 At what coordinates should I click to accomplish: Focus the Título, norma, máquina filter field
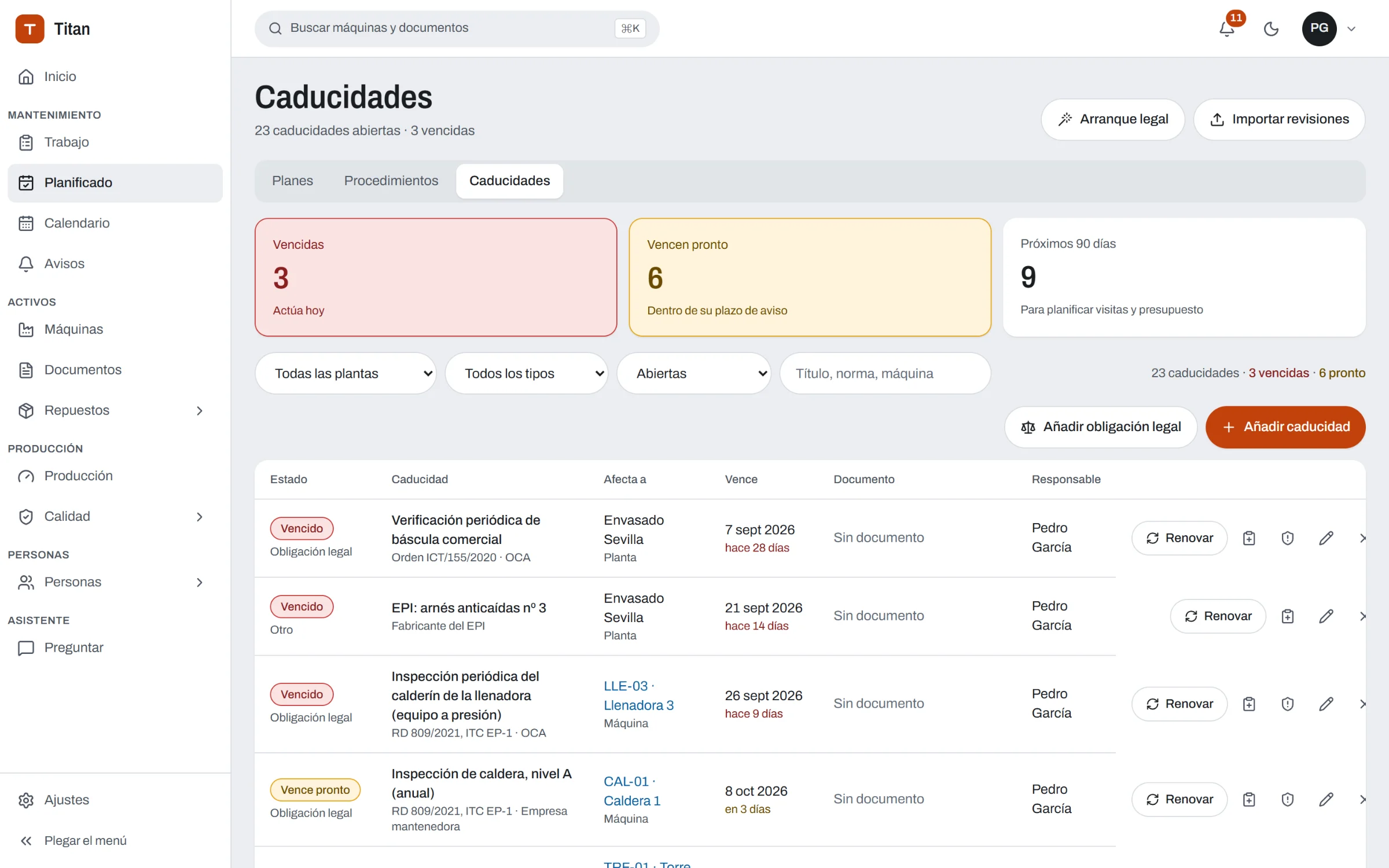coord(885,374)
